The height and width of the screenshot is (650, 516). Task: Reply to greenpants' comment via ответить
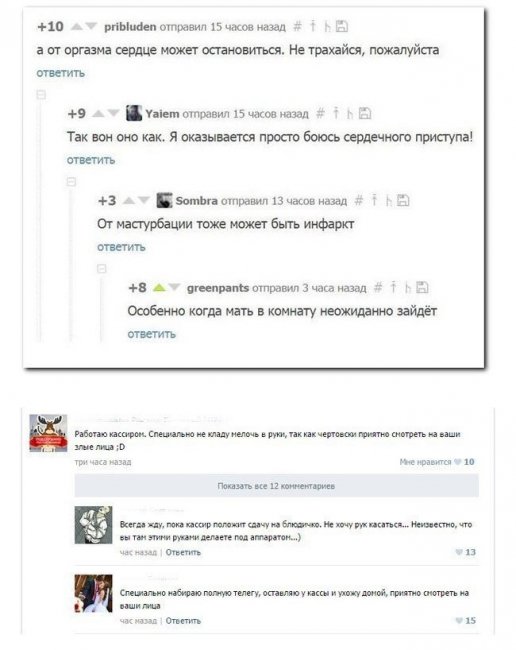(x=152, y=334)
